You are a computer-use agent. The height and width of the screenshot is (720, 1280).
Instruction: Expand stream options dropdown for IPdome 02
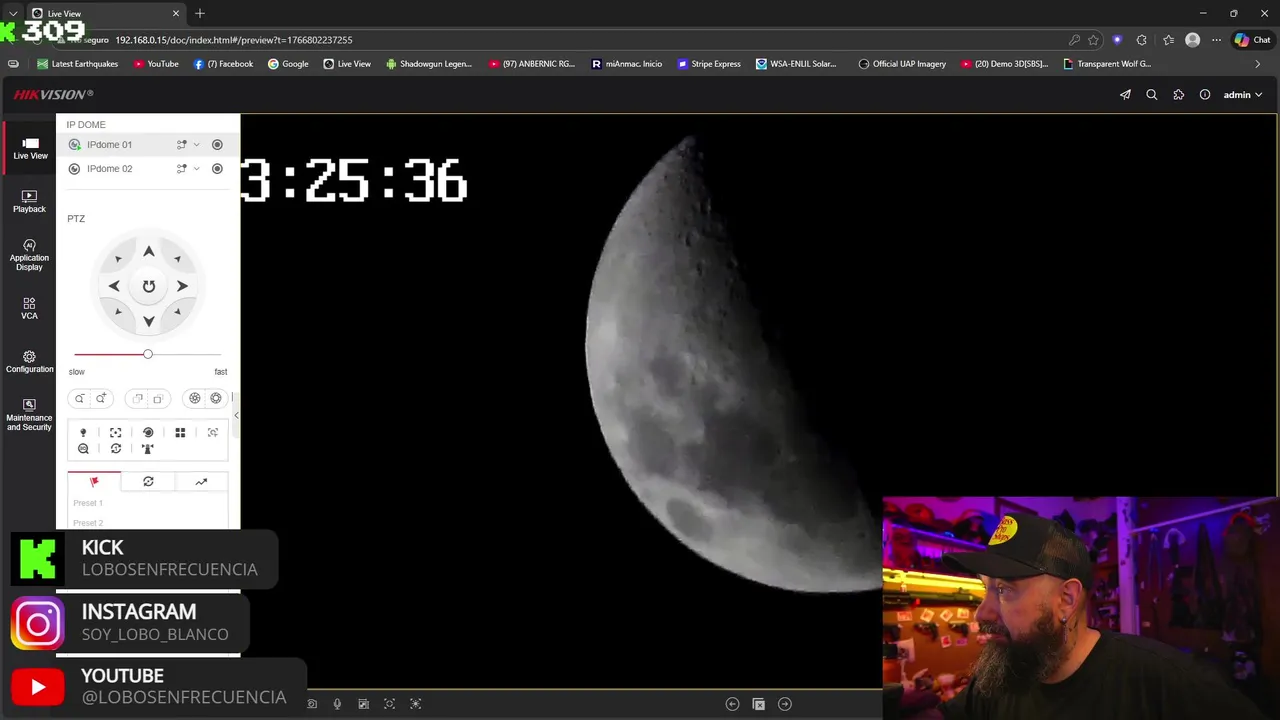(x=196, y=169)
